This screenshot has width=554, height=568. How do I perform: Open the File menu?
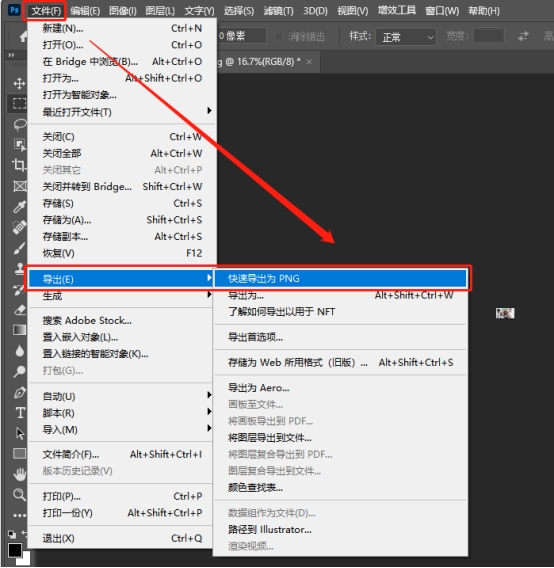pyautogui.click(x=46, y=11)
